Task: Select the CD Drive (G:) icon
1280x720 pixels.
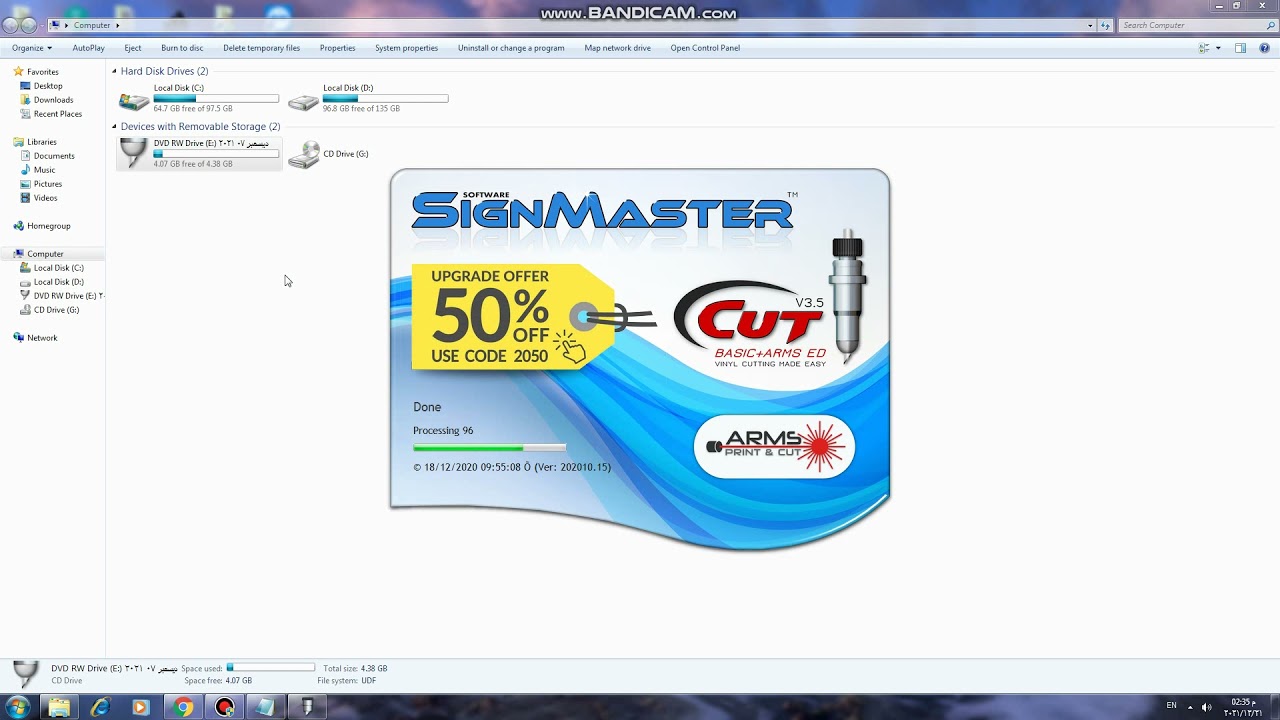Action: [x=304, y=154]
